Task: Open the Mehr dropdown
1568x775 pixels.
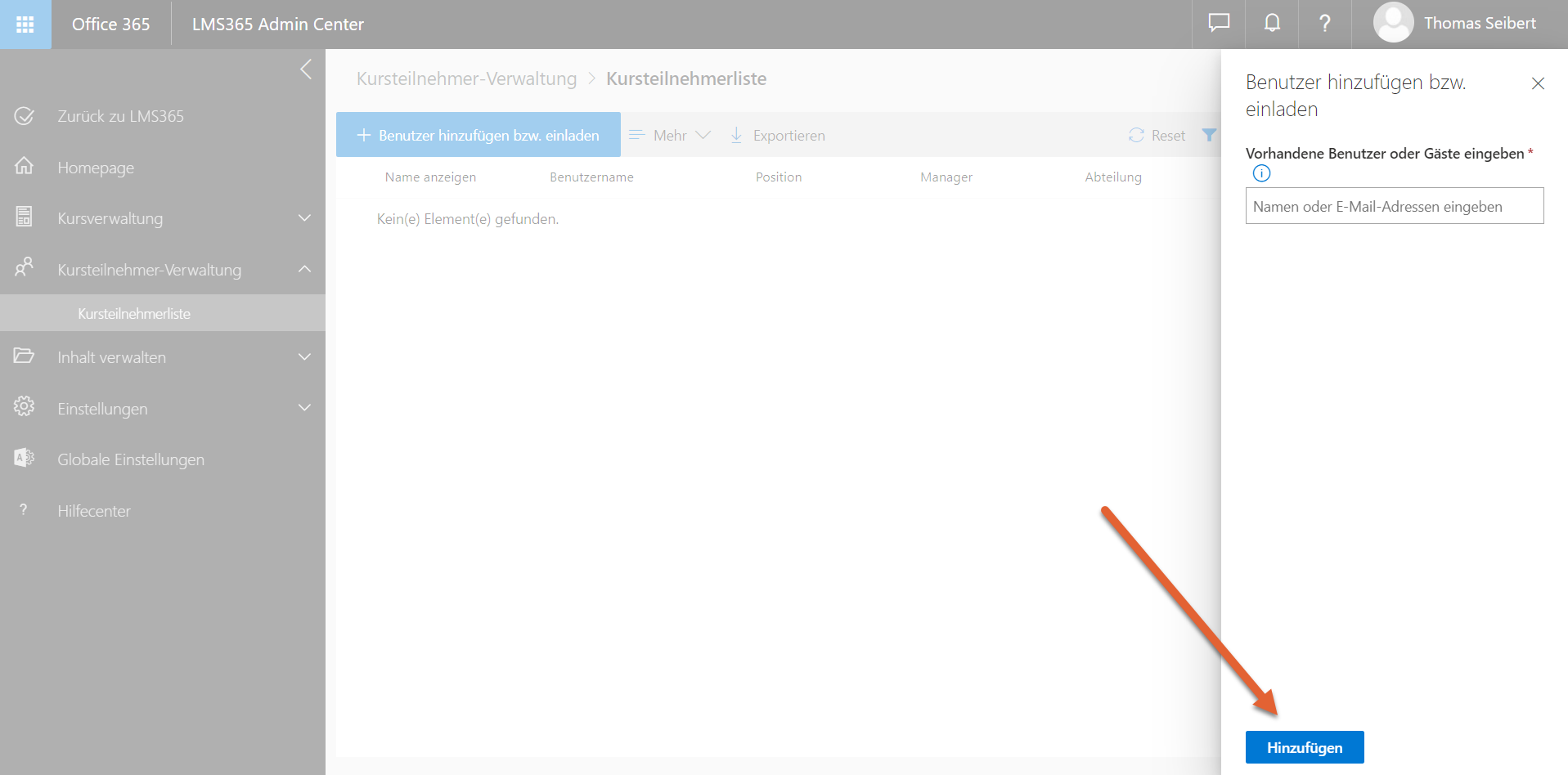Action: 670,136
